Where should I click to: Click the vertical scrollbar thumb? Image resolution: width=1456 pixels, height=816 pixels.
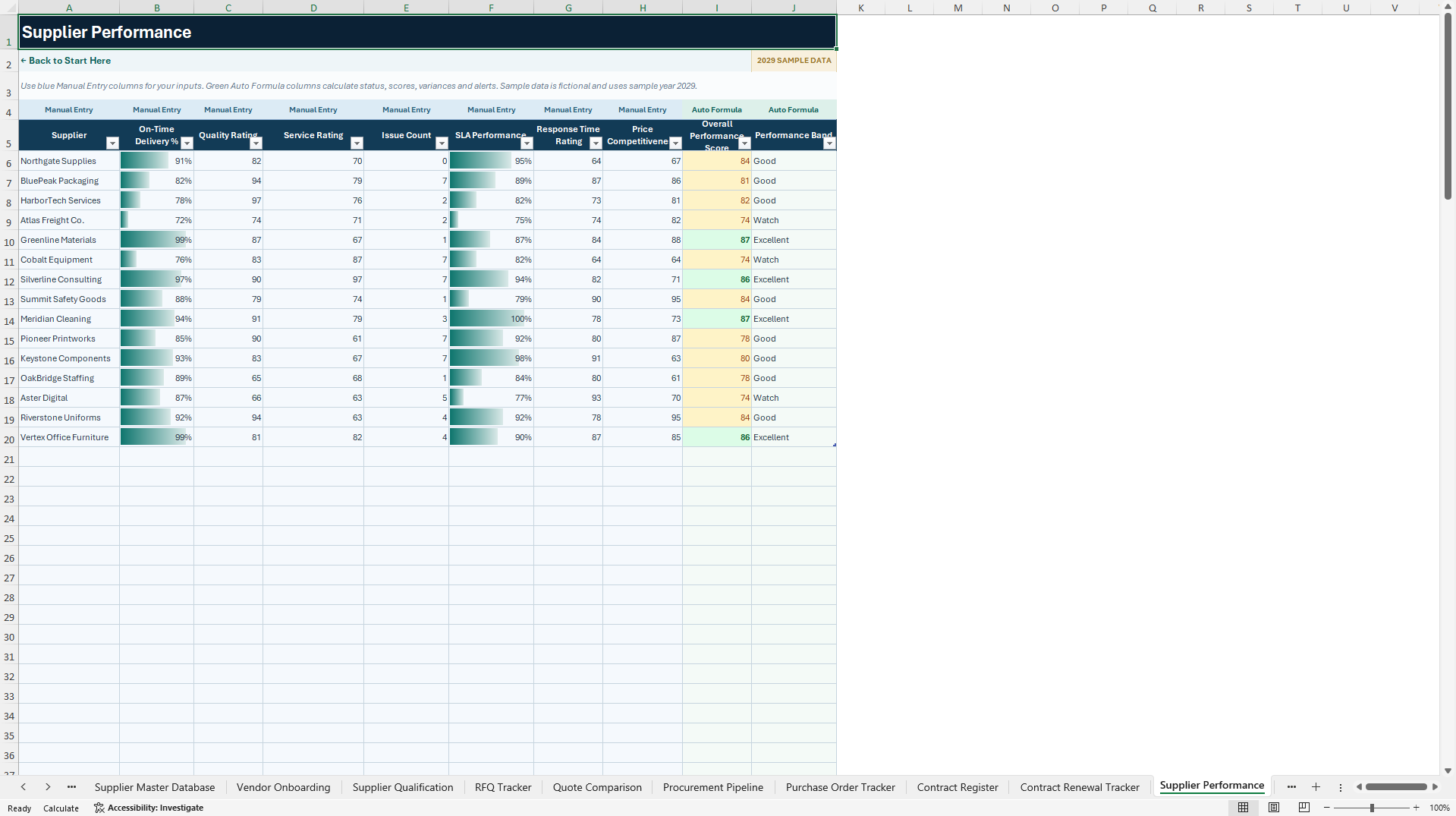coord(1448,106)
